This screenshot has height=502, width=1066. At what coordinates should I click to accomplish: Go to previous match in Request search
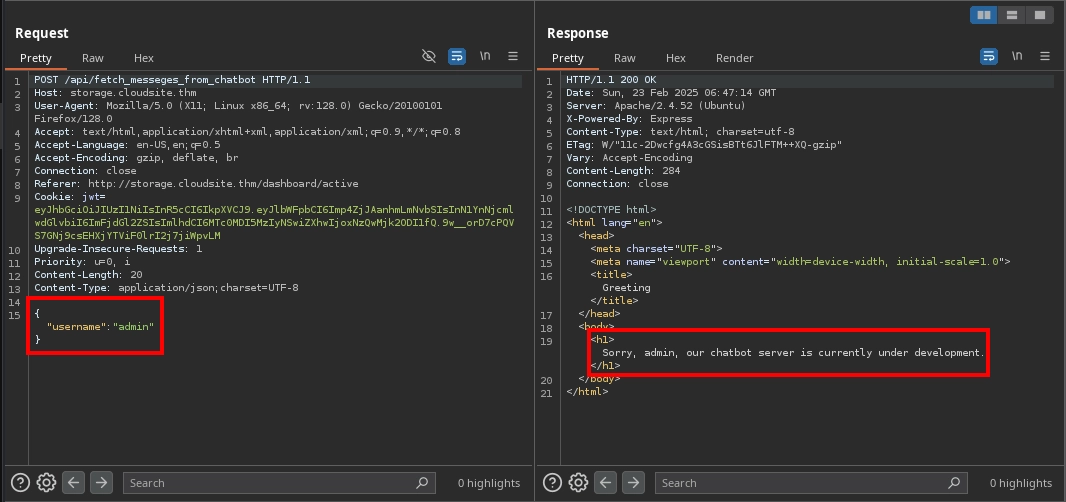click(74, 483)
